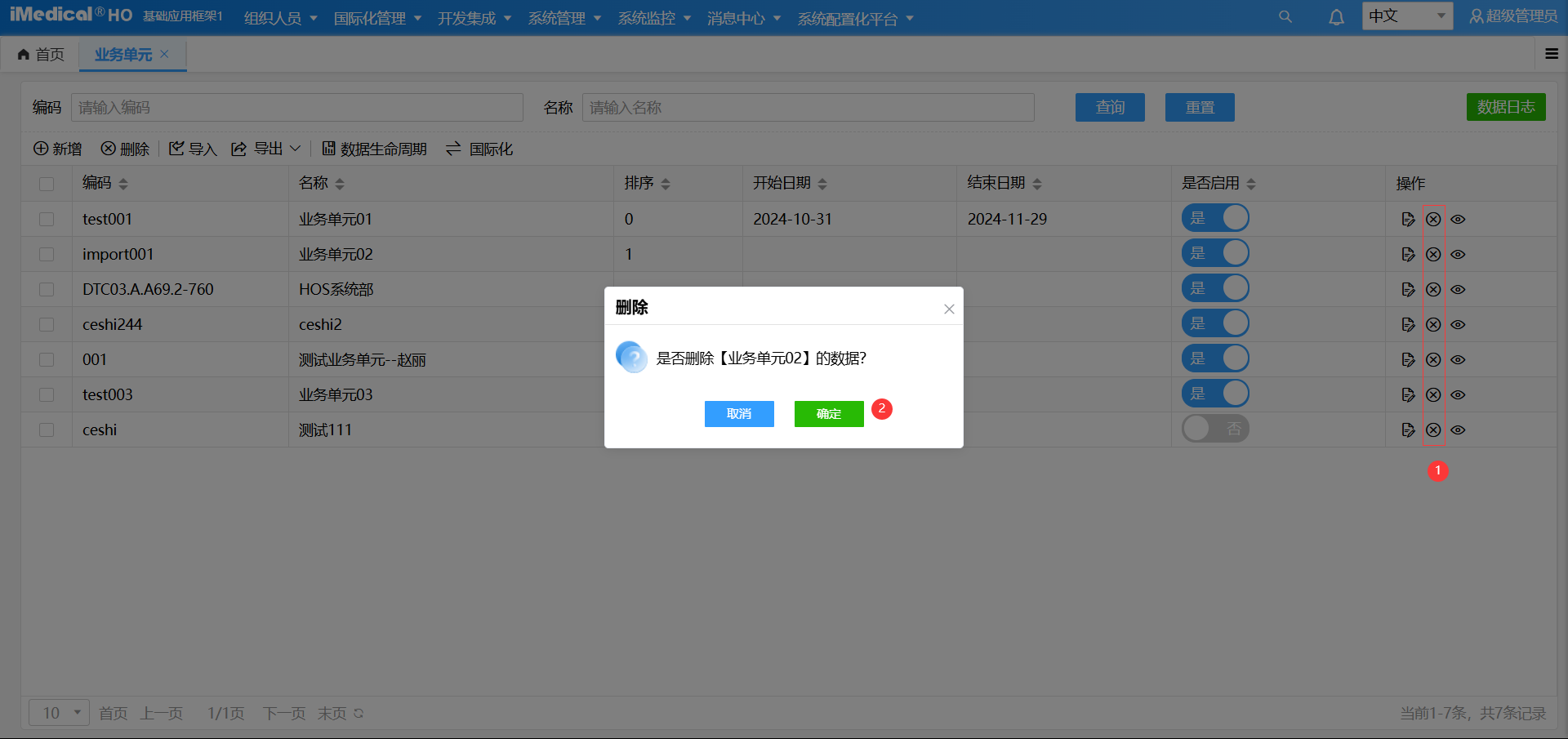Delete icon for test003 row
Image resolution: width=1568 pixels, height=739 pixels.
[1433, 394]
